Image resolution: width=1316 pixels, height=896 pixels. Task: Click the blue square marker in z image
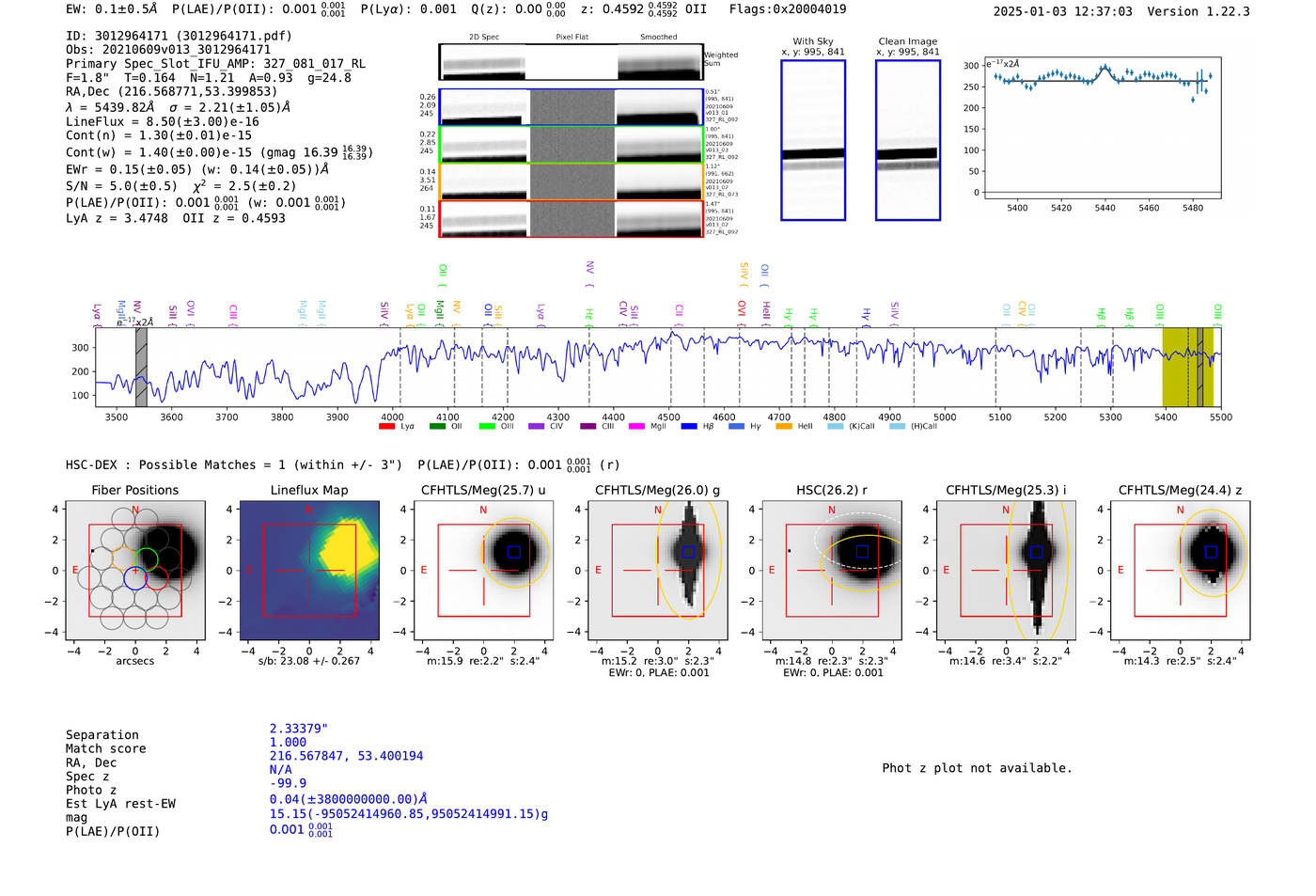tap(1211, 552)
